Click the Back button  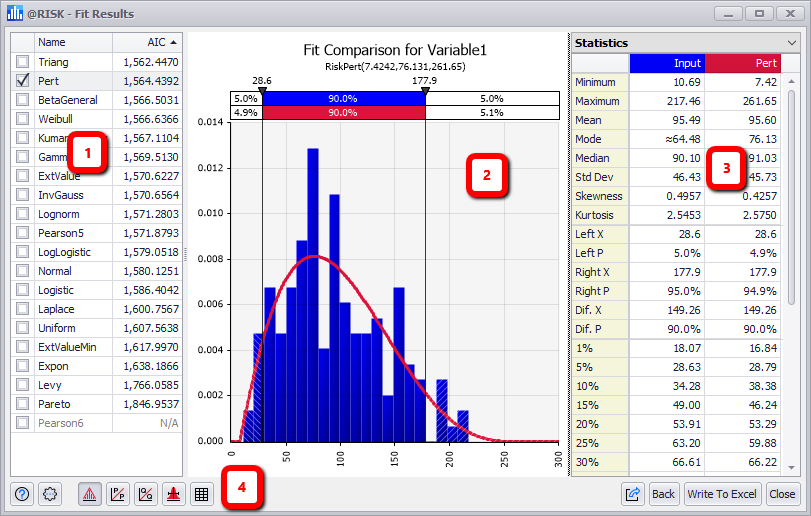point(663,493)
